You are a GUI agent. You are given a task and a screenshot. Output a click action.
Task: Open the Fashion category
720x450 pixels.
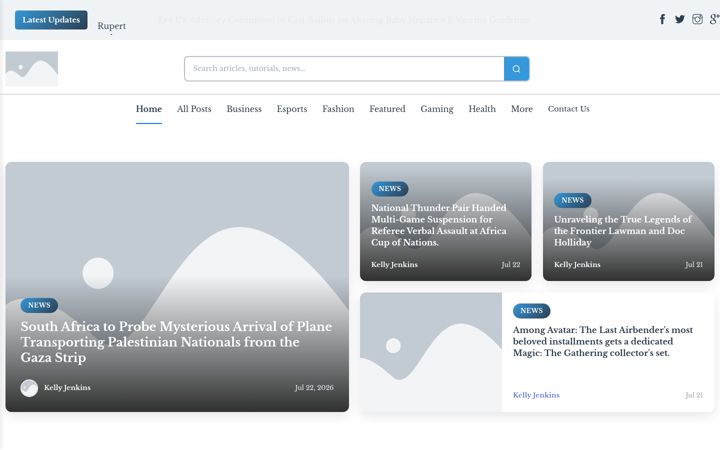click(x=338, y=109)
